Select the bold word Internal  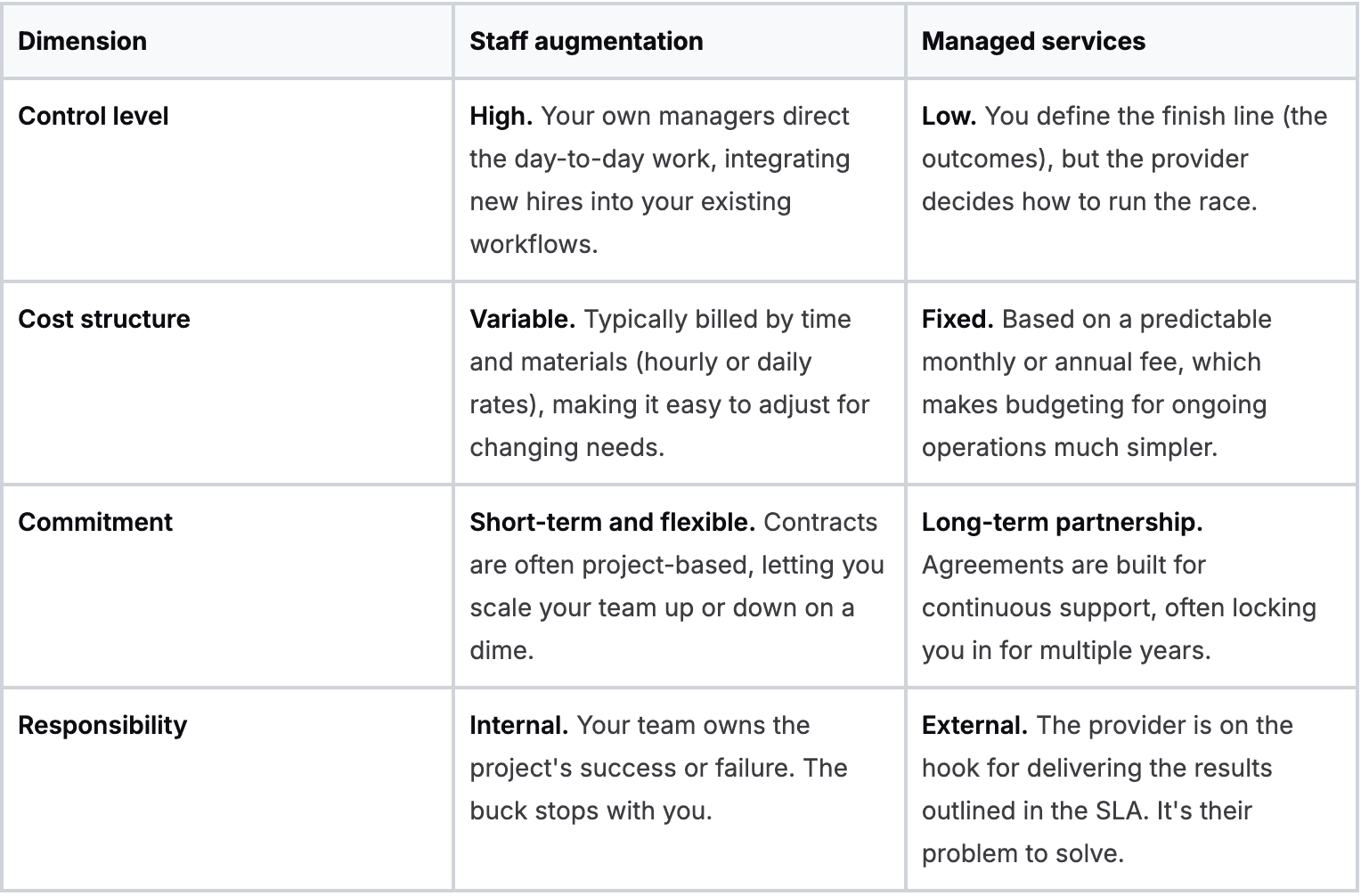(518, 726)
